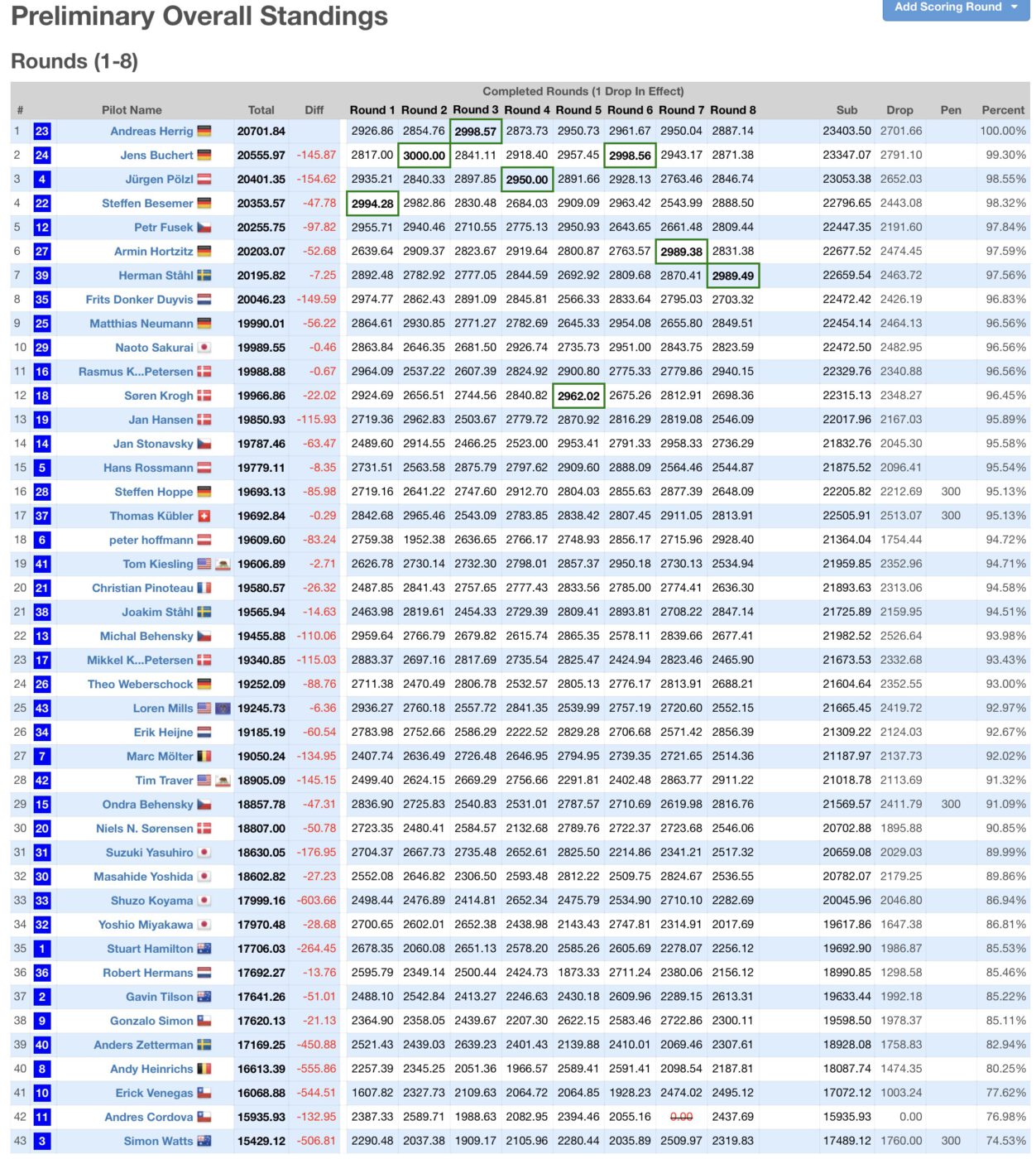Open Jens Buchert's pilot page

(156, 156)
